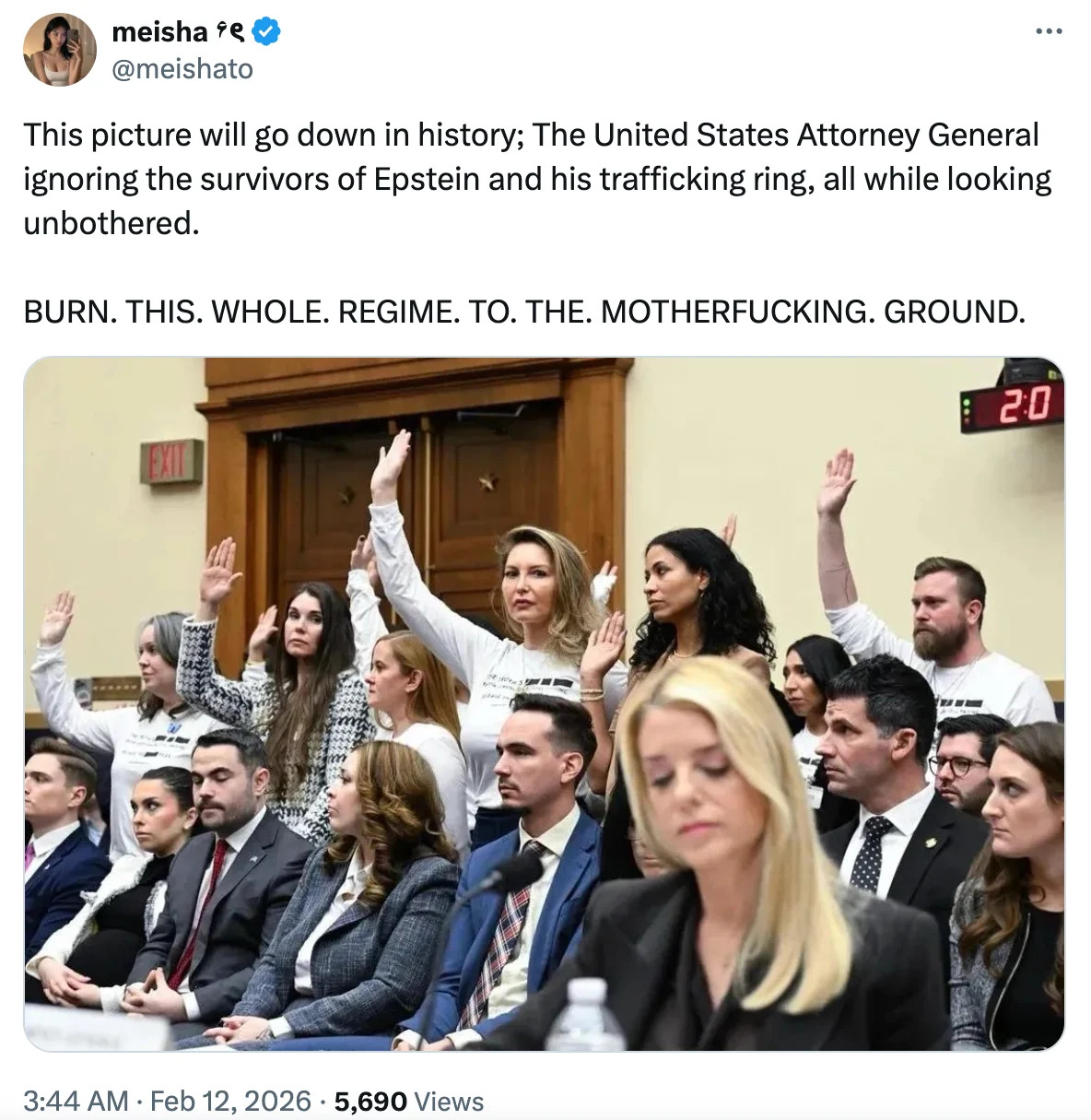Click the red EXIT sign in photo

[x=170, y=462]
